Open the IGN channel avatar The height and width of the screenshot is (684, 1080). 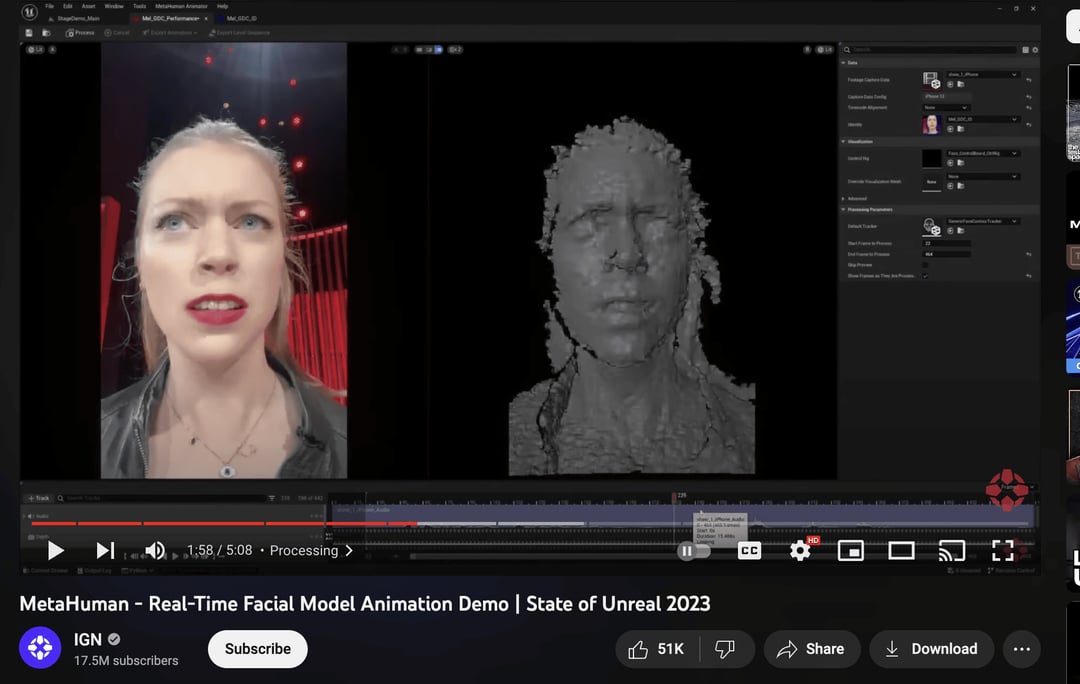(40, 647)
